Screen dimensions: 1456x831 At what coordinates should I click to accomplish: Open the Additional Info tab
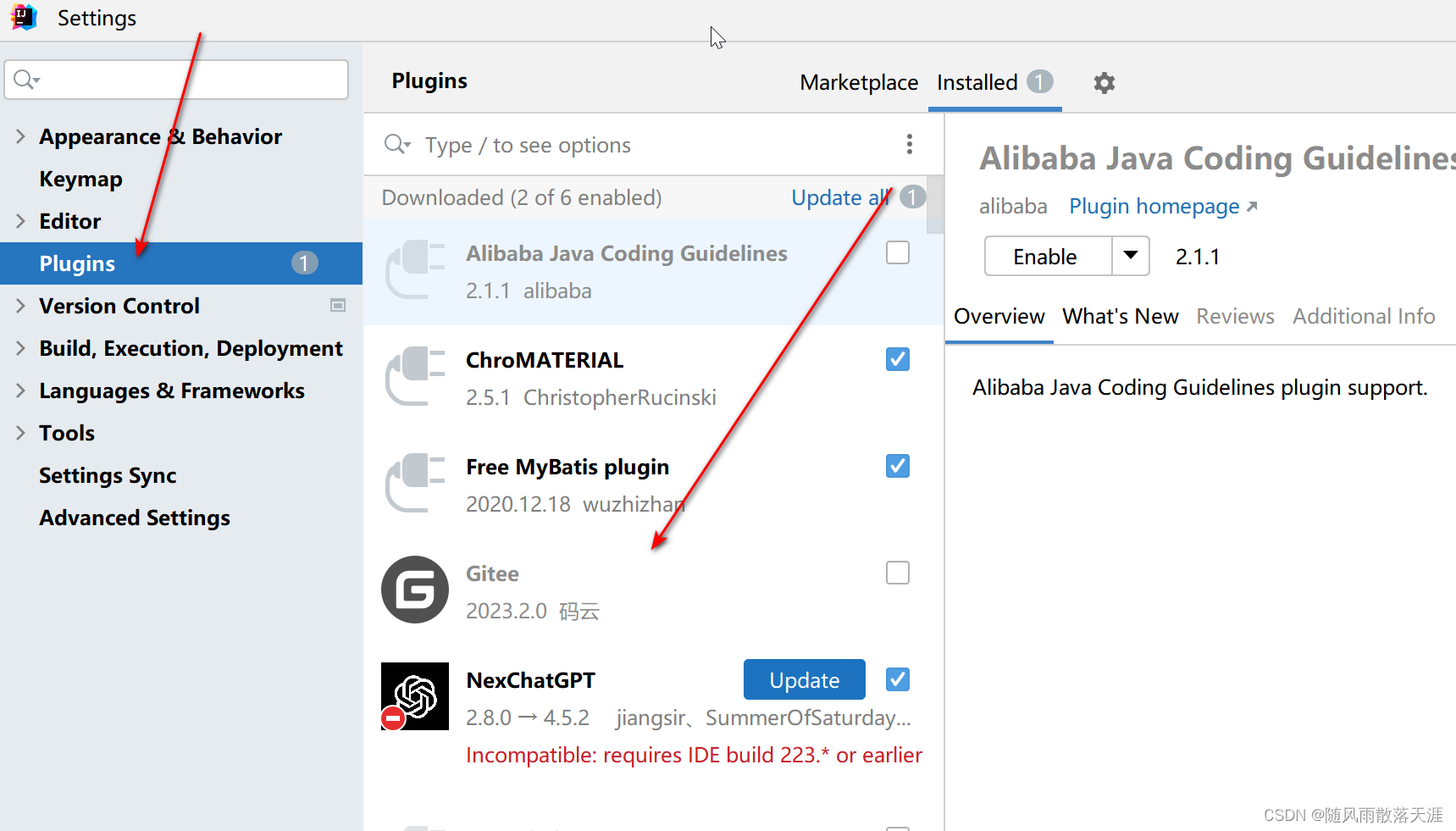click(x=1364, y=316)
